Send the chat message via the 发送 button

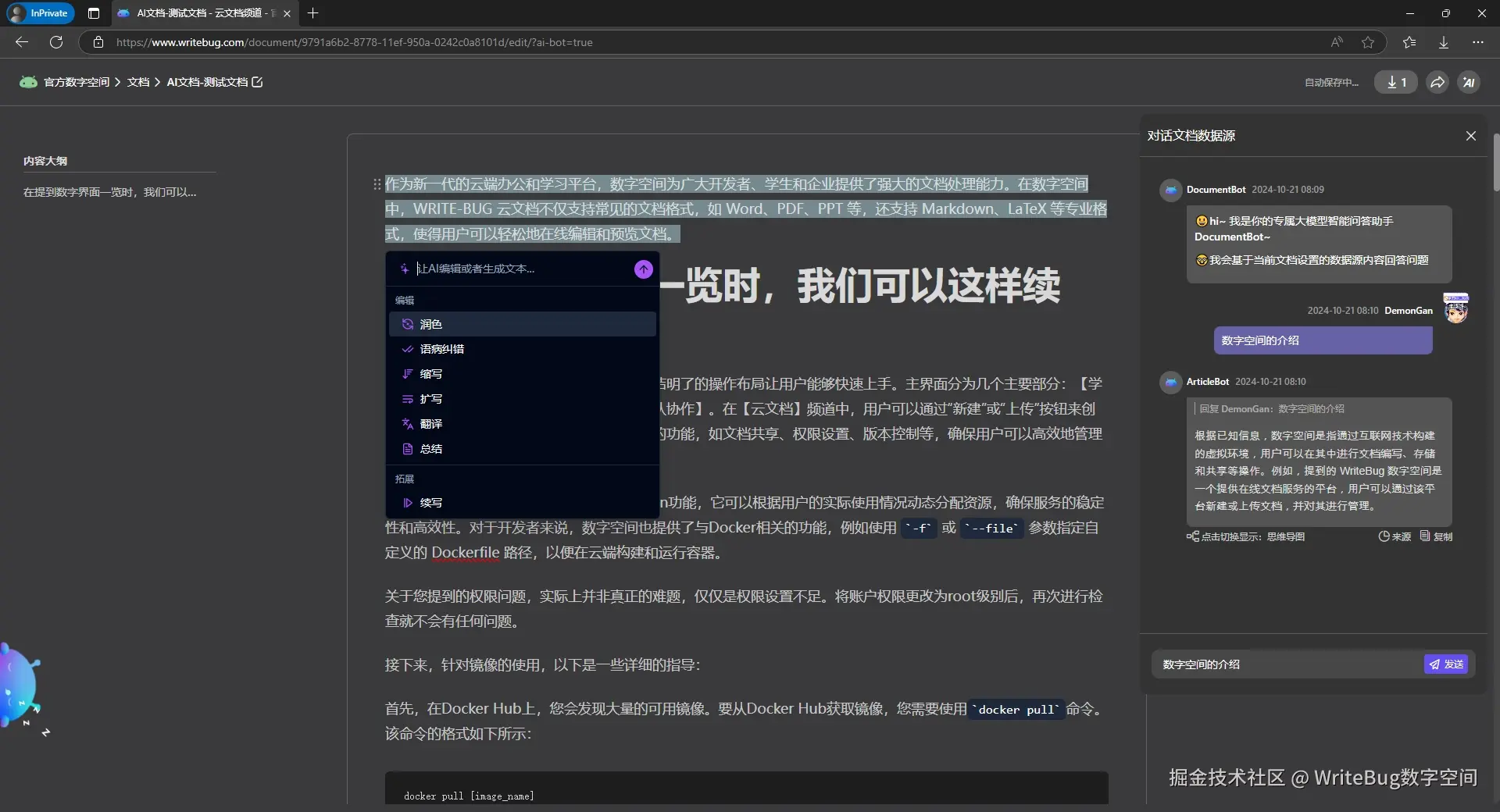[1447, 664]
